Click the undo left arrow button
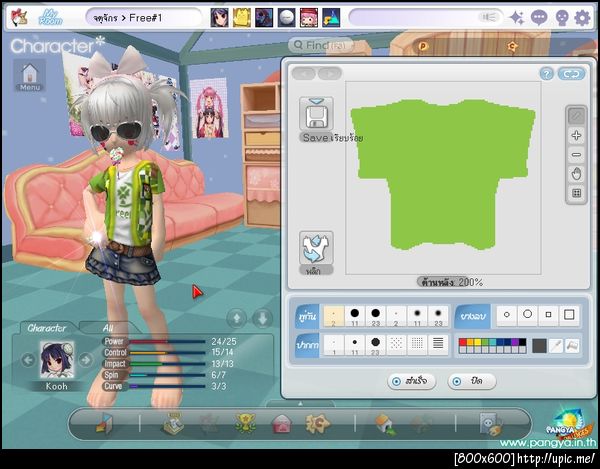 tap(304, 73)
